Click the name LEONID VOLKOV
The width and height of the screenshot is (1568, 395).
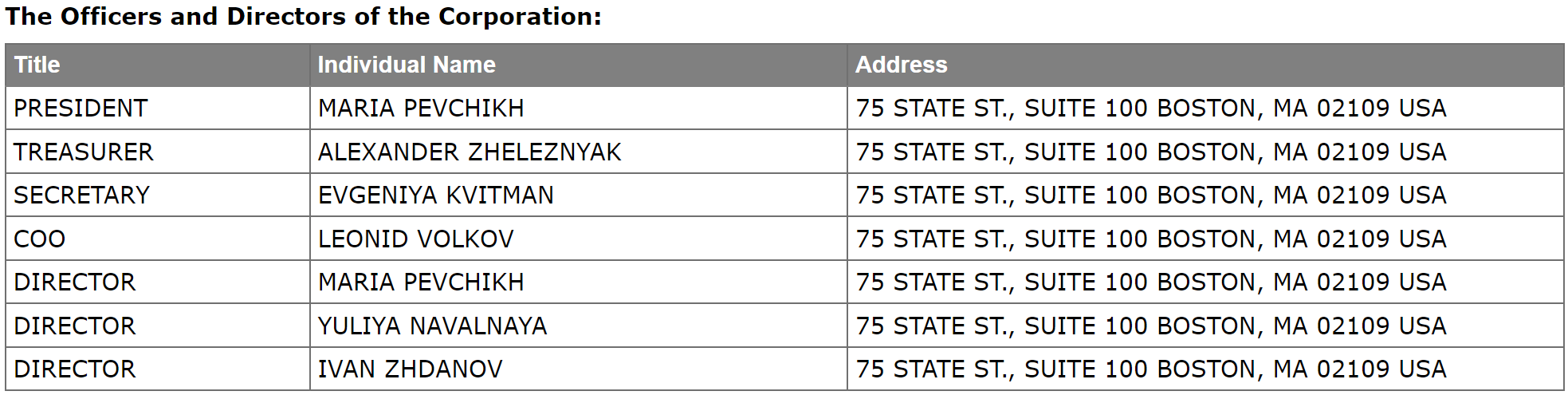coord(415,239)
